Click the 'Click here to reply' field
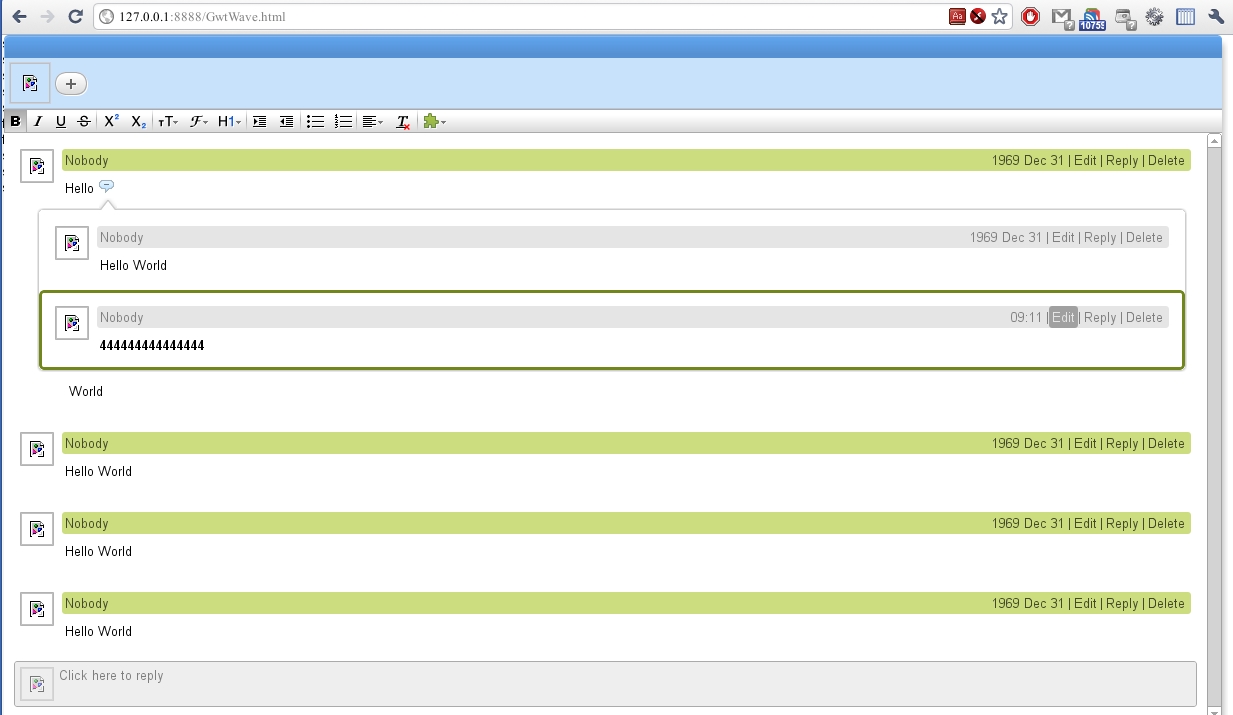Viewport: 1233px width, 715px height. [605, 684]
